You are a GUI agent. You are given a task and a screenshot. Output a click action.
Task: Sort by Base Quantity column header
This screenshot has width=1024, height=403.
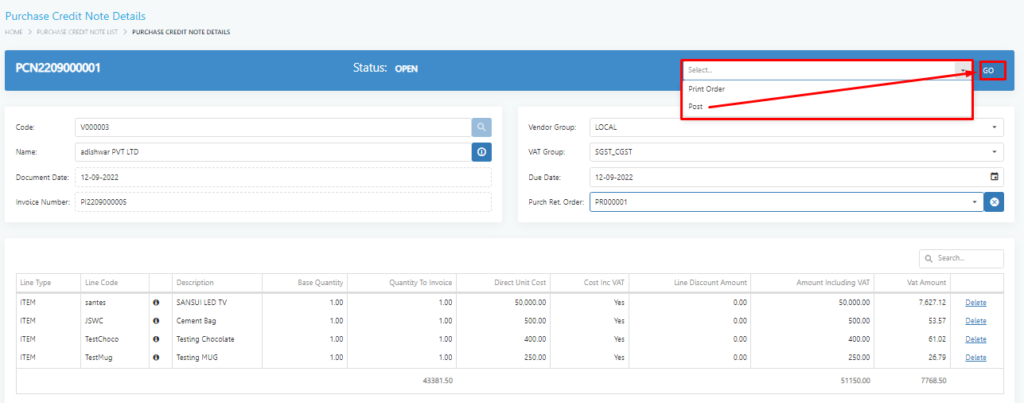[x=319, y=283]
